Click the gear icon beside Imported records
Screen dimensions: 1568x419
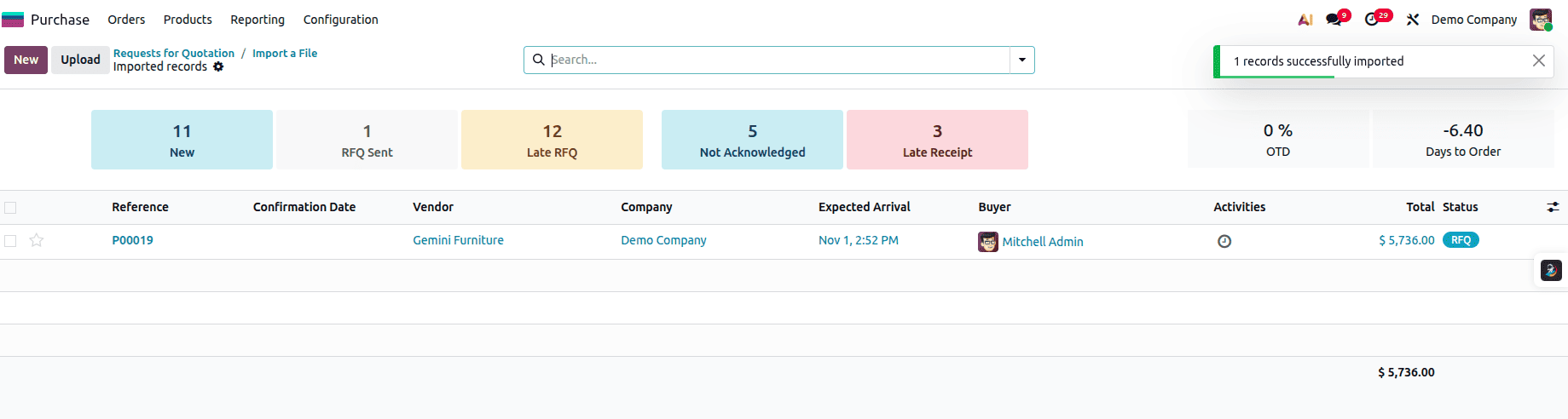pos(218,66)
